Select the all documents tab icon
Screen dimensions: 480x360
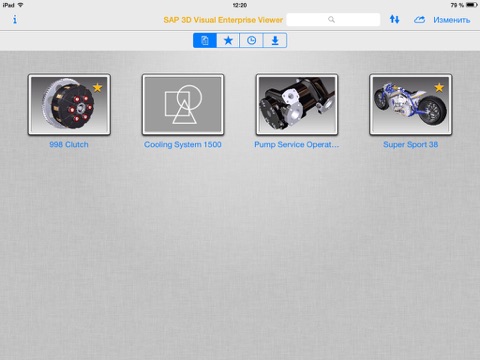[205, 40]
